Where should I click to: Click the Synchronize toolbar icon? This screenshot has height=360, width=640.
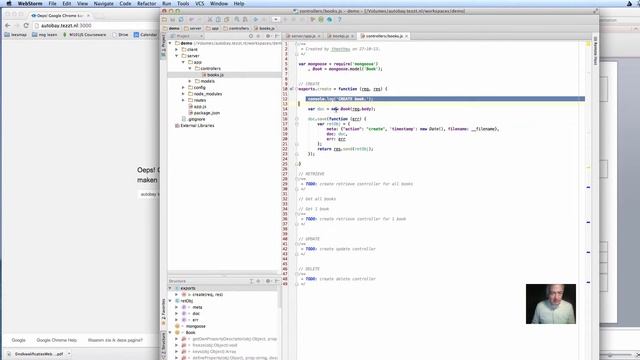tap(181, 20)
